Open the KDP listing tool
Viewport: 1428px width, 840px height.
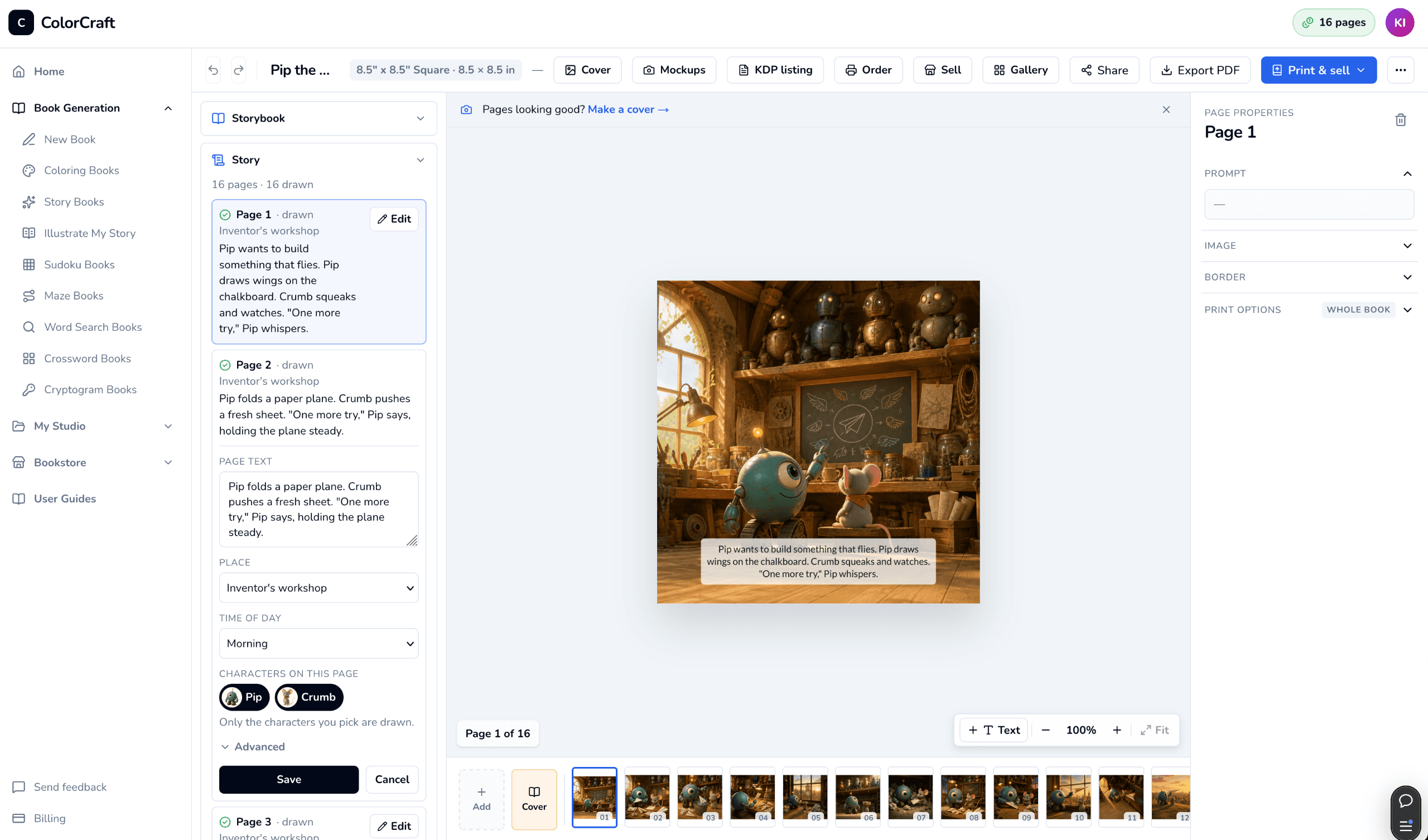[775, 70]
